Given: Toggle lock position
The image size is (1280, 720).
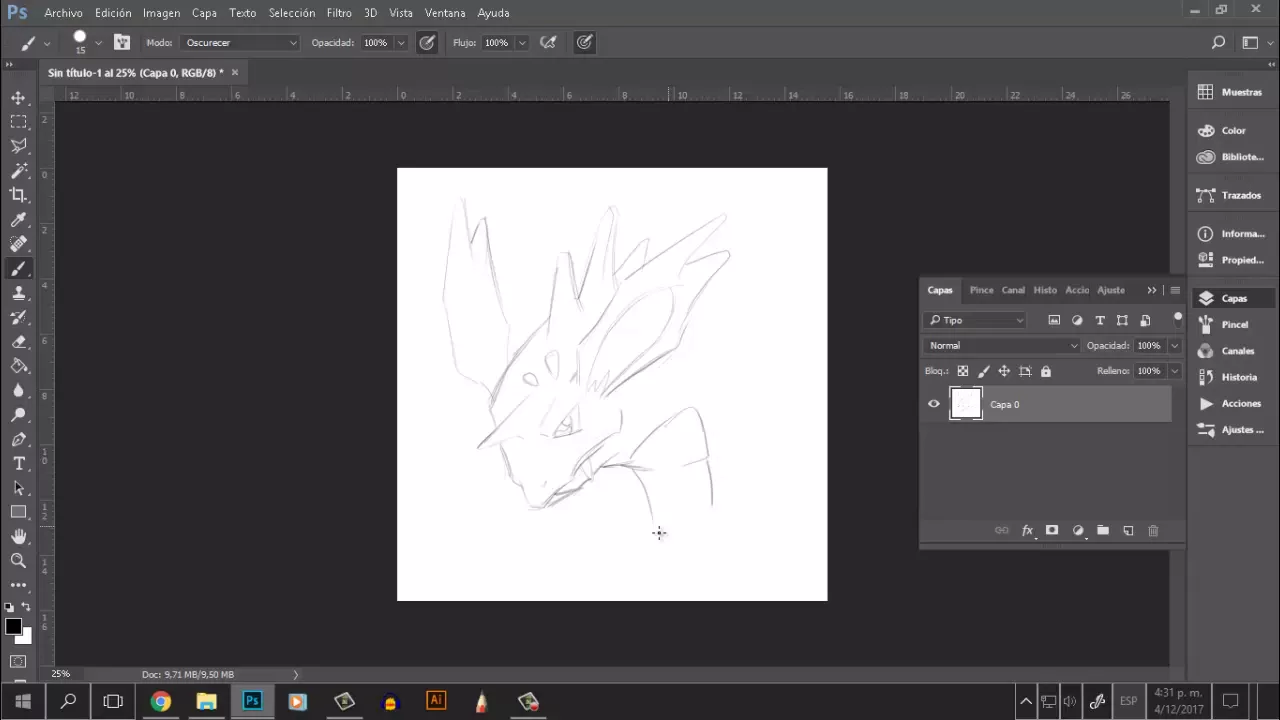Looking at the screenshot, I should (x=1004, y=371).
